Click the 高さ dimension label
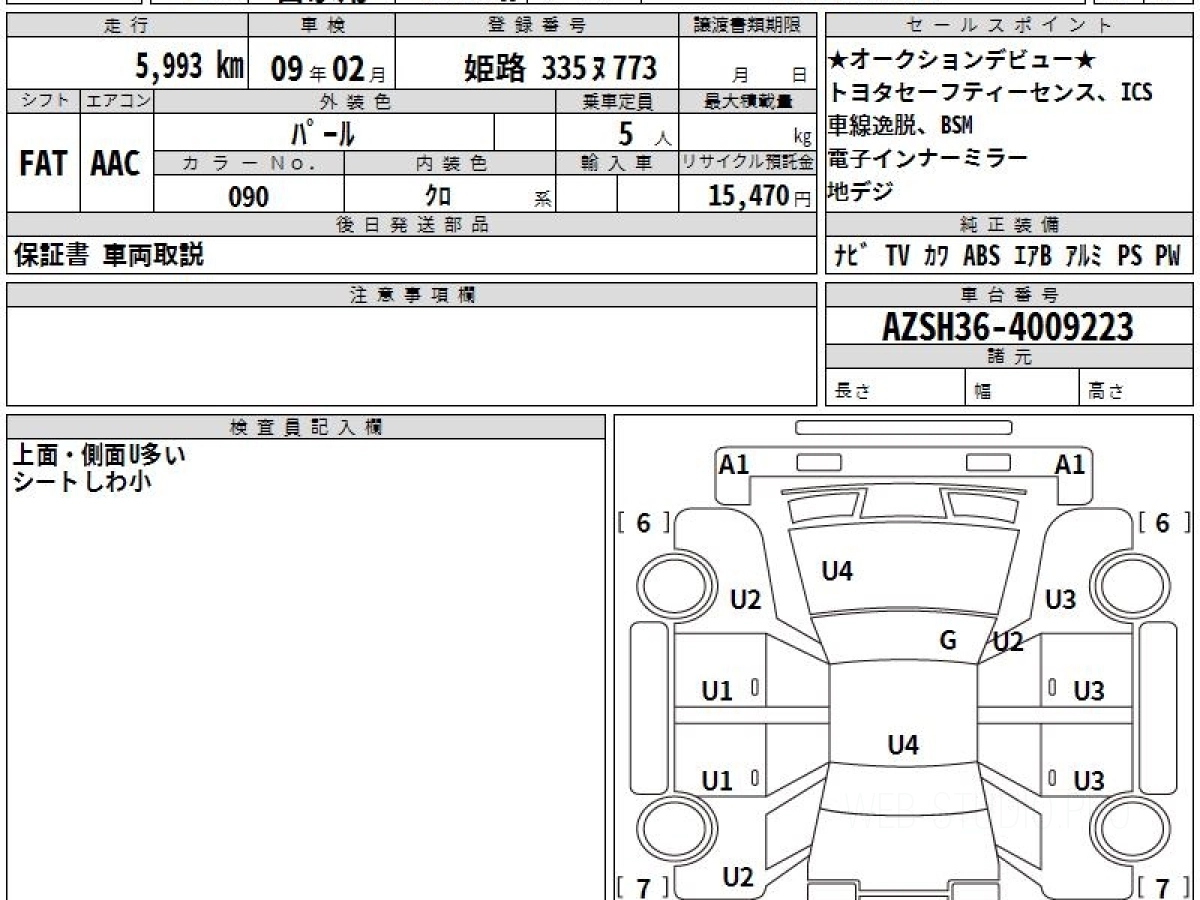1200x900 pixels. coord(1106,391)
